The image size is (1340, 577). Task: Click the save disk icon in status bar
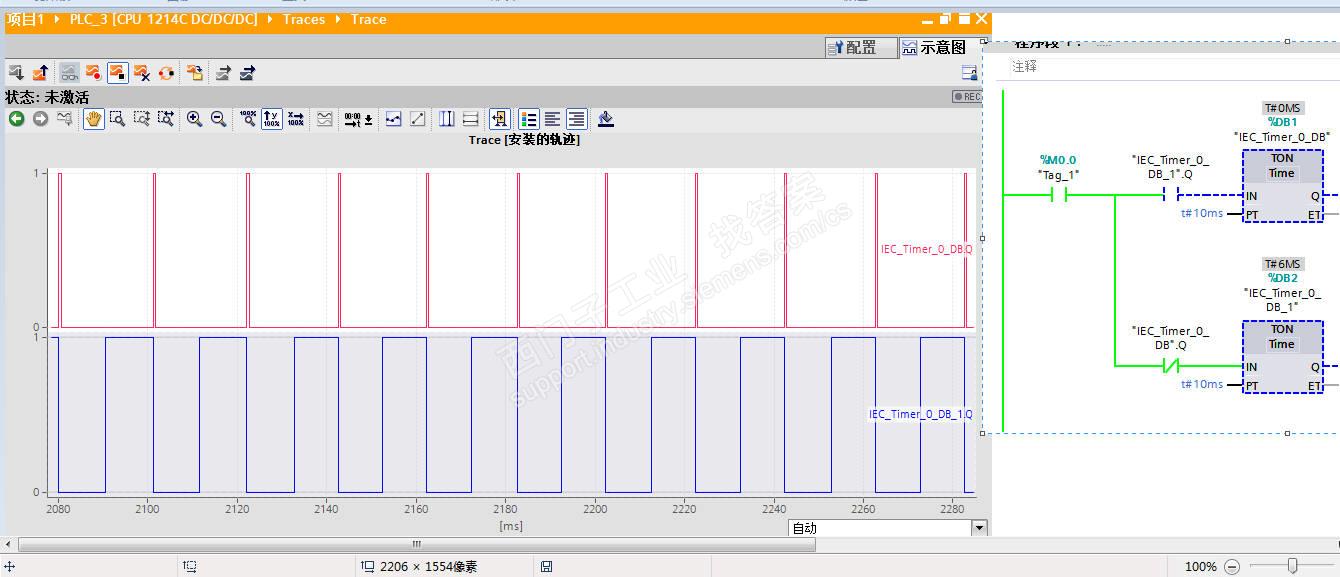click(x=546, y=566)
